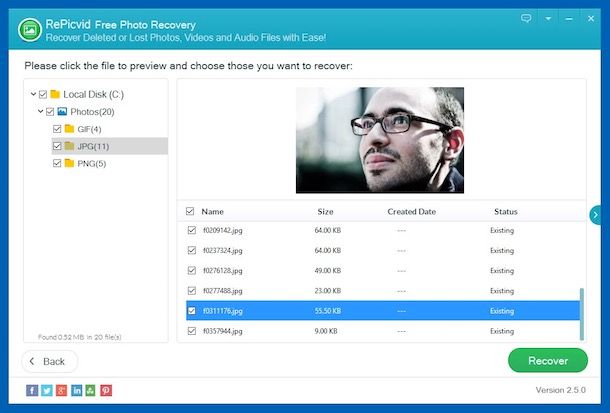Uncheck file f0209142.jpg checkbox
Screen dimensions: 610x413
coord(192,230)
